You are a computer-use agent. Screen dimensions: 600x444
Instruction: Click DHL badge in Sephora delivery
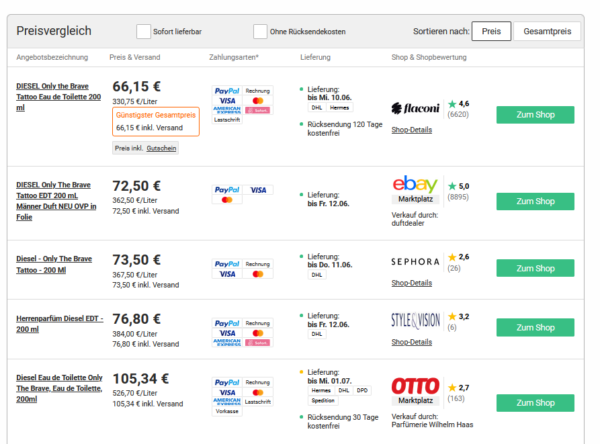317,275
